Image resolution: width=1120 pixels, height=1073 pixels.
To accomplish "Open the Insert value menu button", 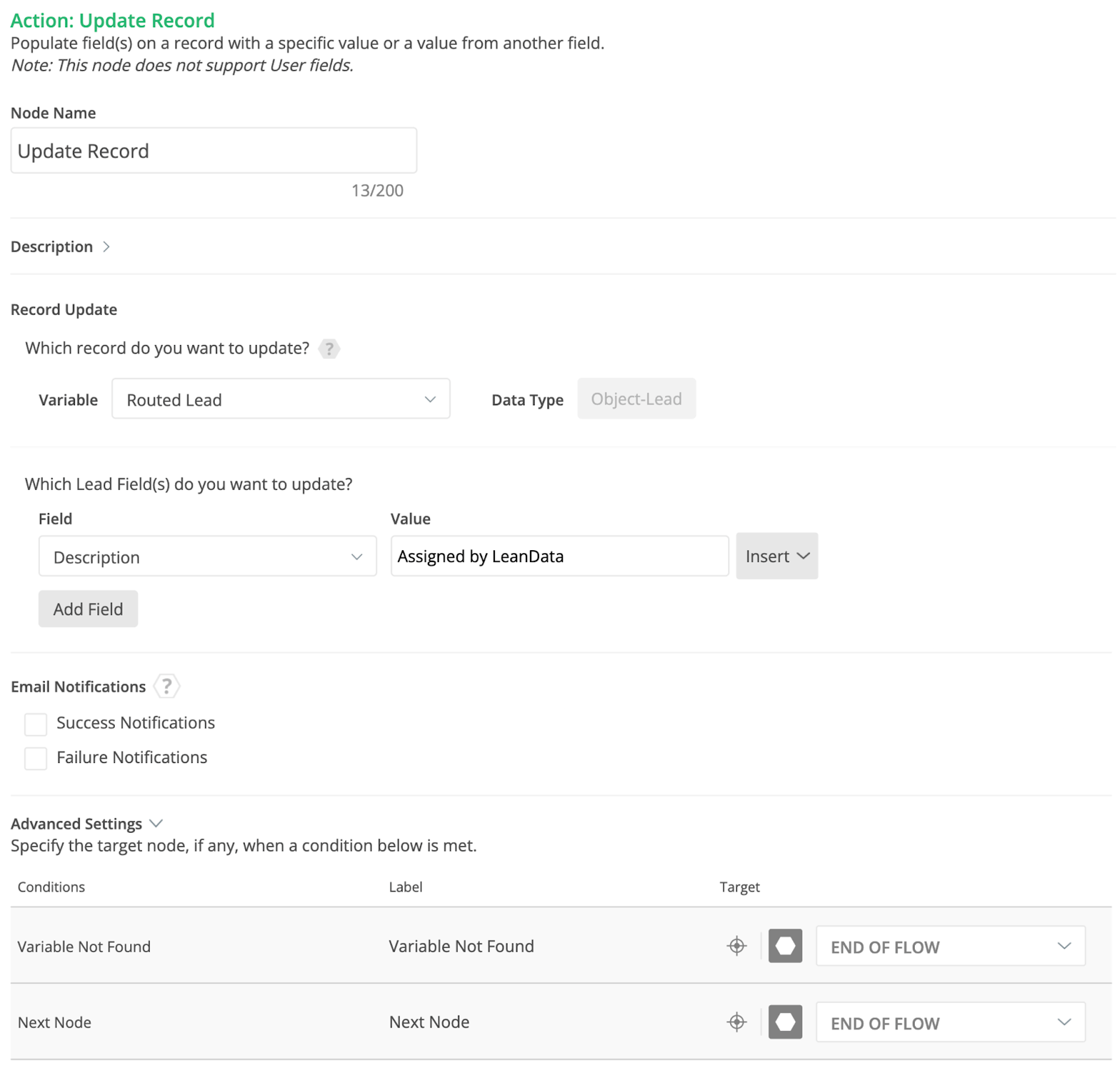I will [776, 556].
